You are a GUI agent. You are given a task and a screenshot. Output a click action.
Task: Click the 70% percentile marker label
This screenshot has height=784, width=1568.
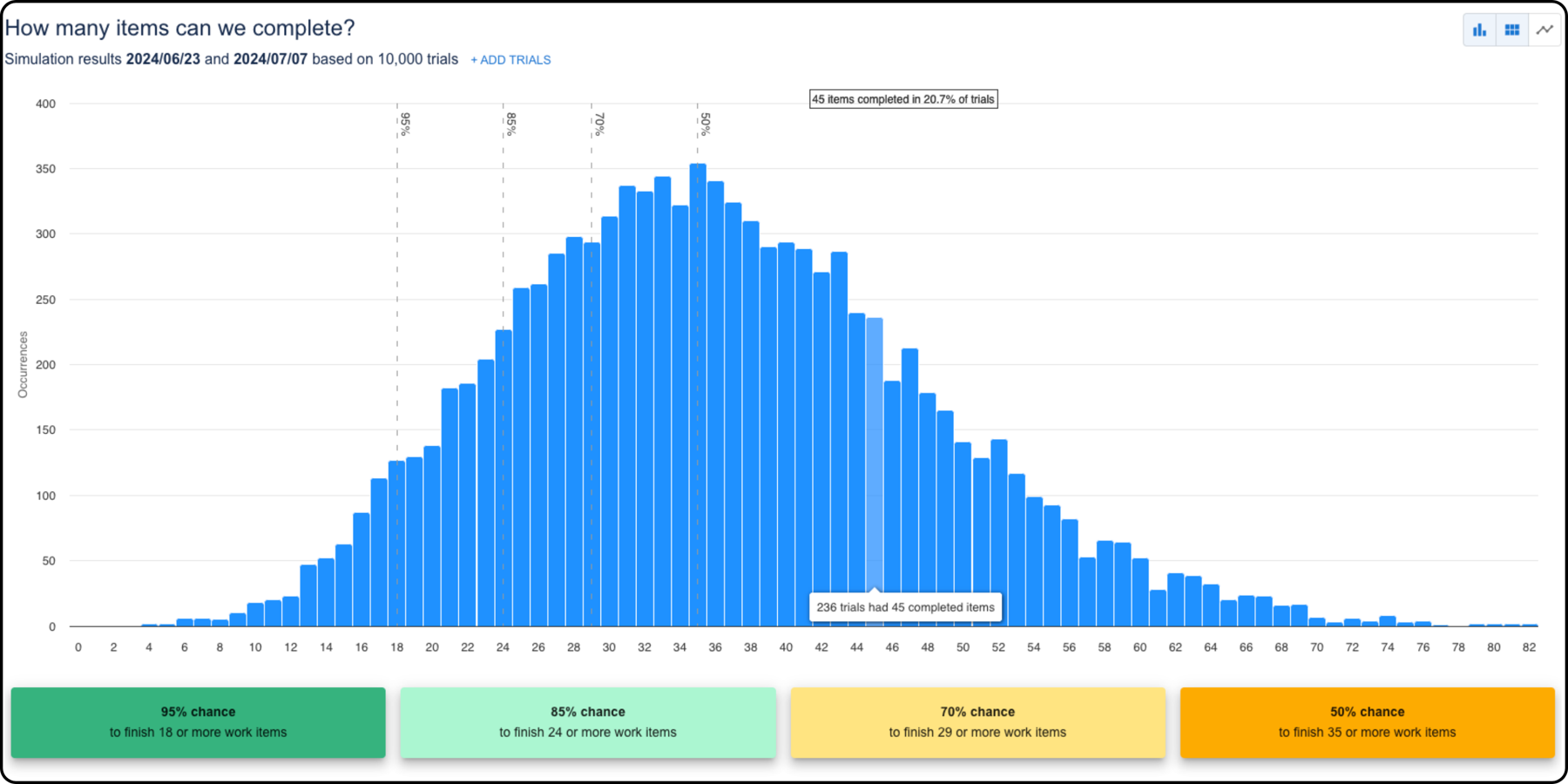(599, 124)
